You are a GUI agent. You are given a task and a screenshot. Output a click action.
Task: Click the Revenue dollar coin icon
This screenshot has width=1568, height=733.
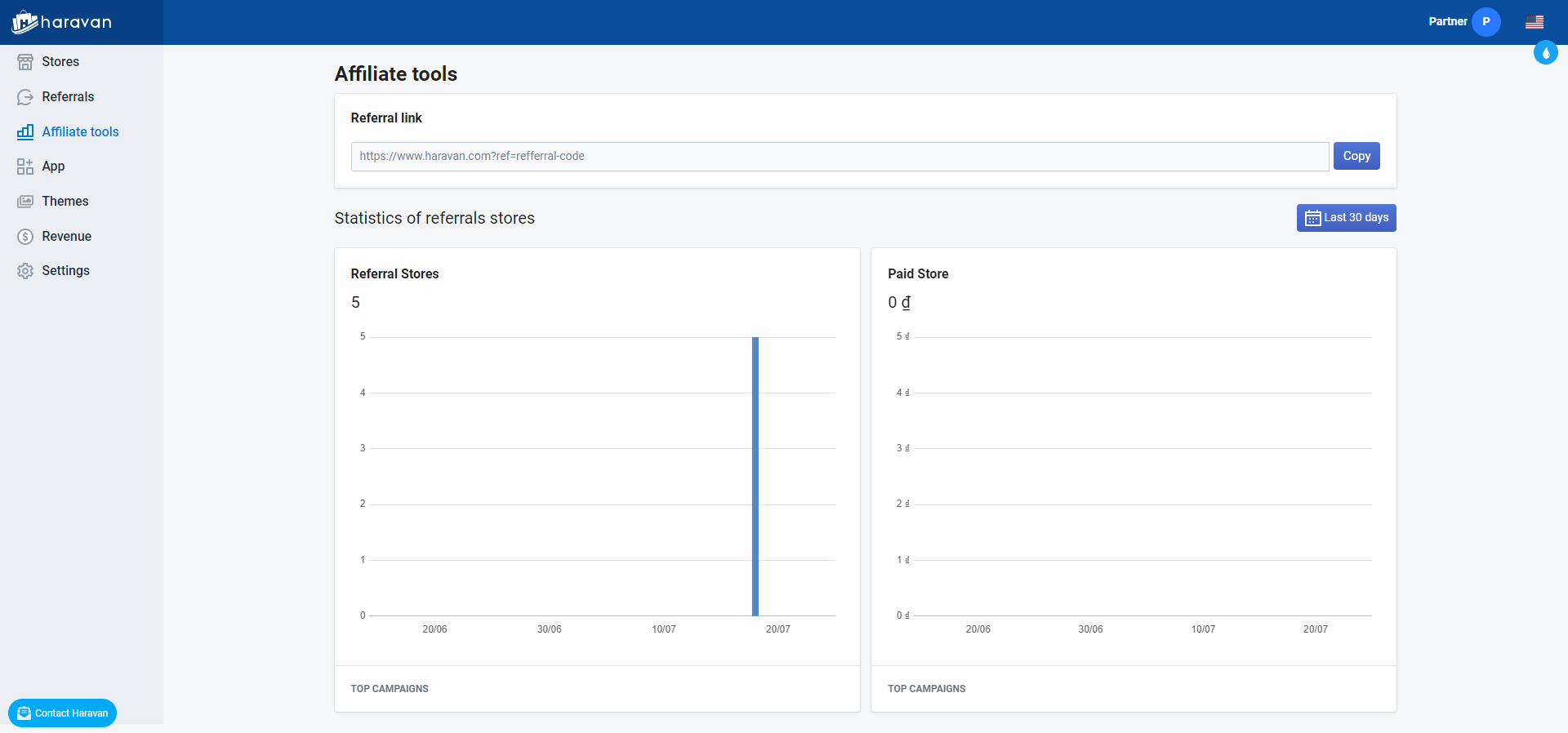pyautogui.click(x=25, y=237)
